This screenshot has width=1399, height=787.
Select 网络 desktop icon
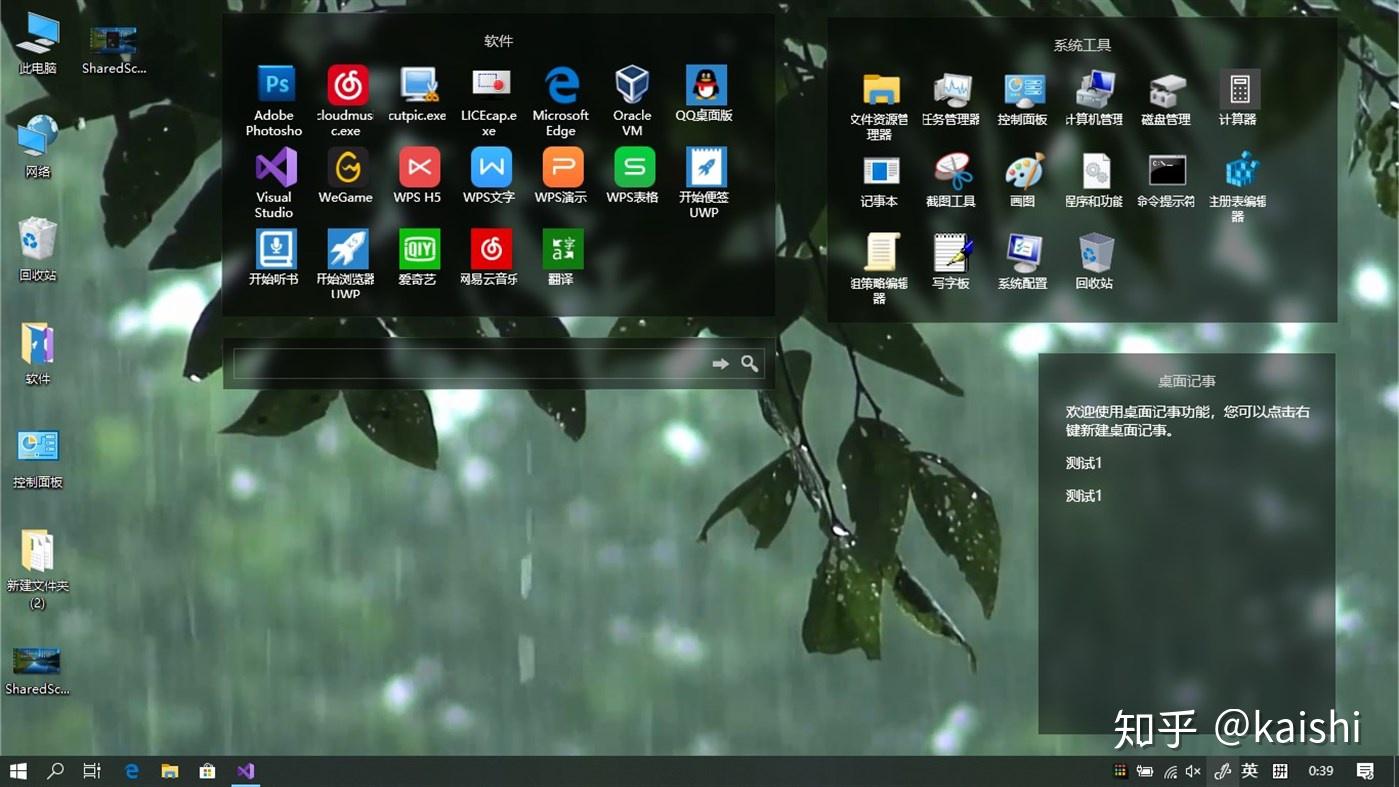coord(38,147)
